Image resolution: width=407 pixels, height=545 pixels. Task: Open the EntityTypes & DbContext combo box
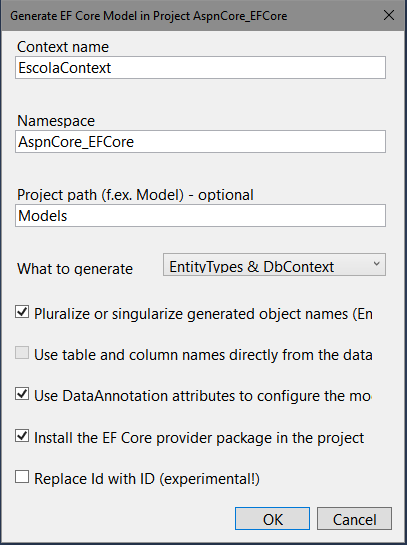click(274, 265)
